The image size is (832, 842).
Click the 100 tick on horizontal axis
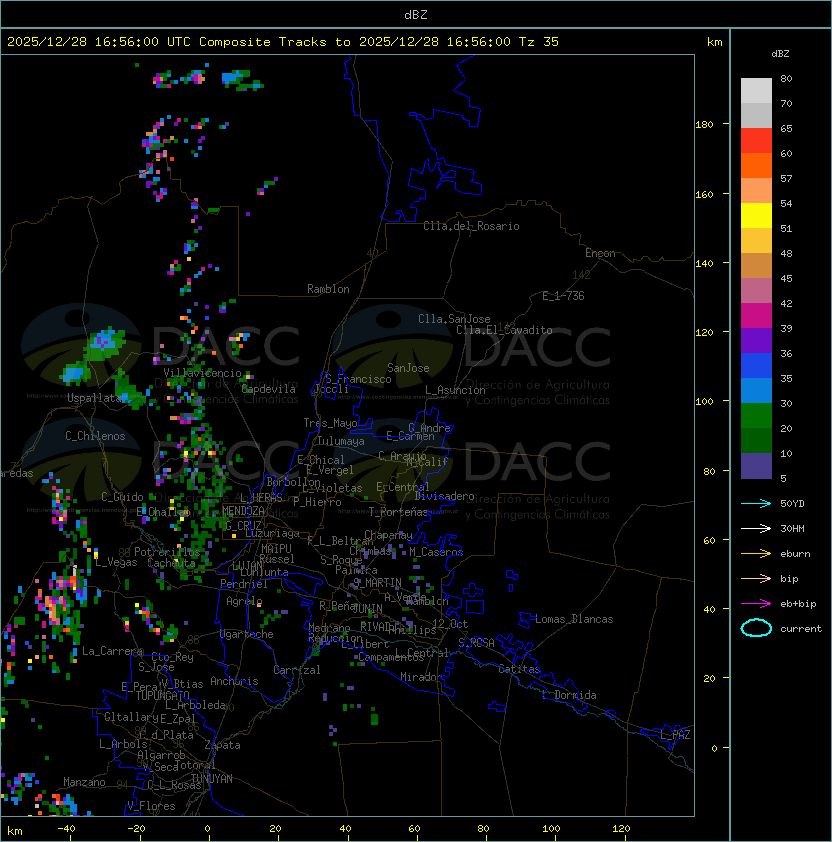pos(551,829)
